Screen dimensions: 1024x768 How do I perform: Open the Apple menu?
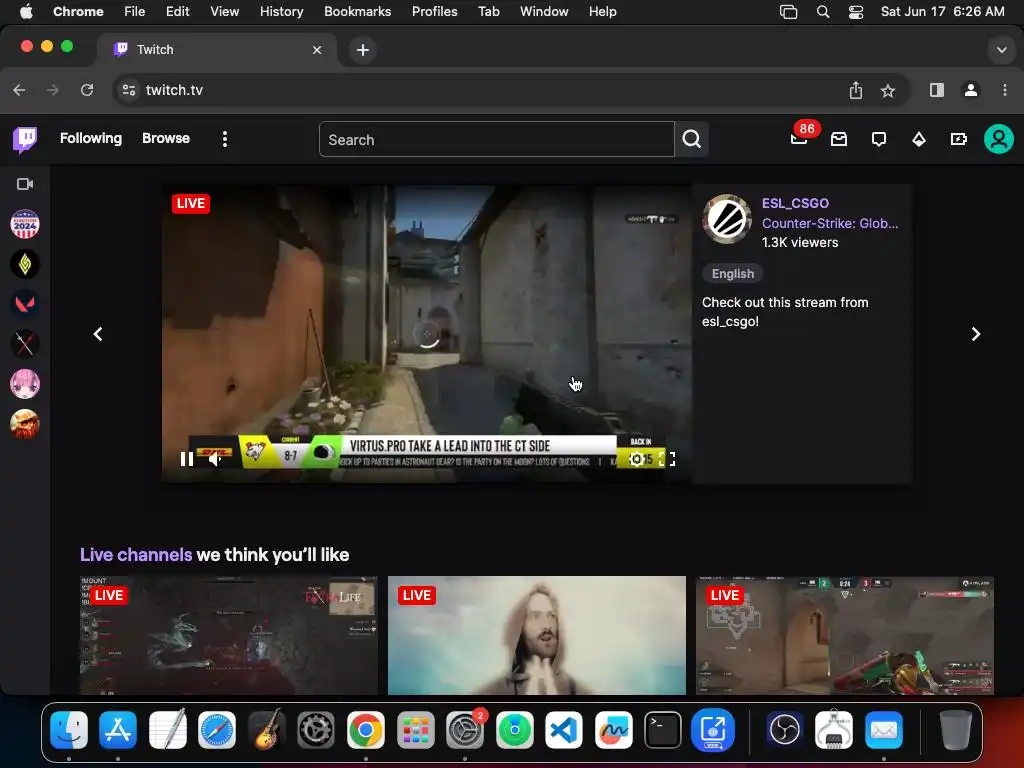26,12
